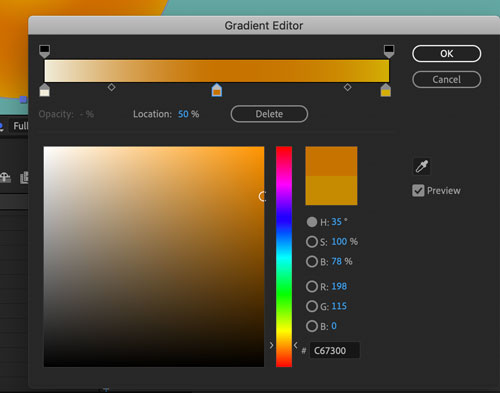The height and width of the screenshot is (393, 500).
Task: Click the blue value 0
Action: point(334,326)
